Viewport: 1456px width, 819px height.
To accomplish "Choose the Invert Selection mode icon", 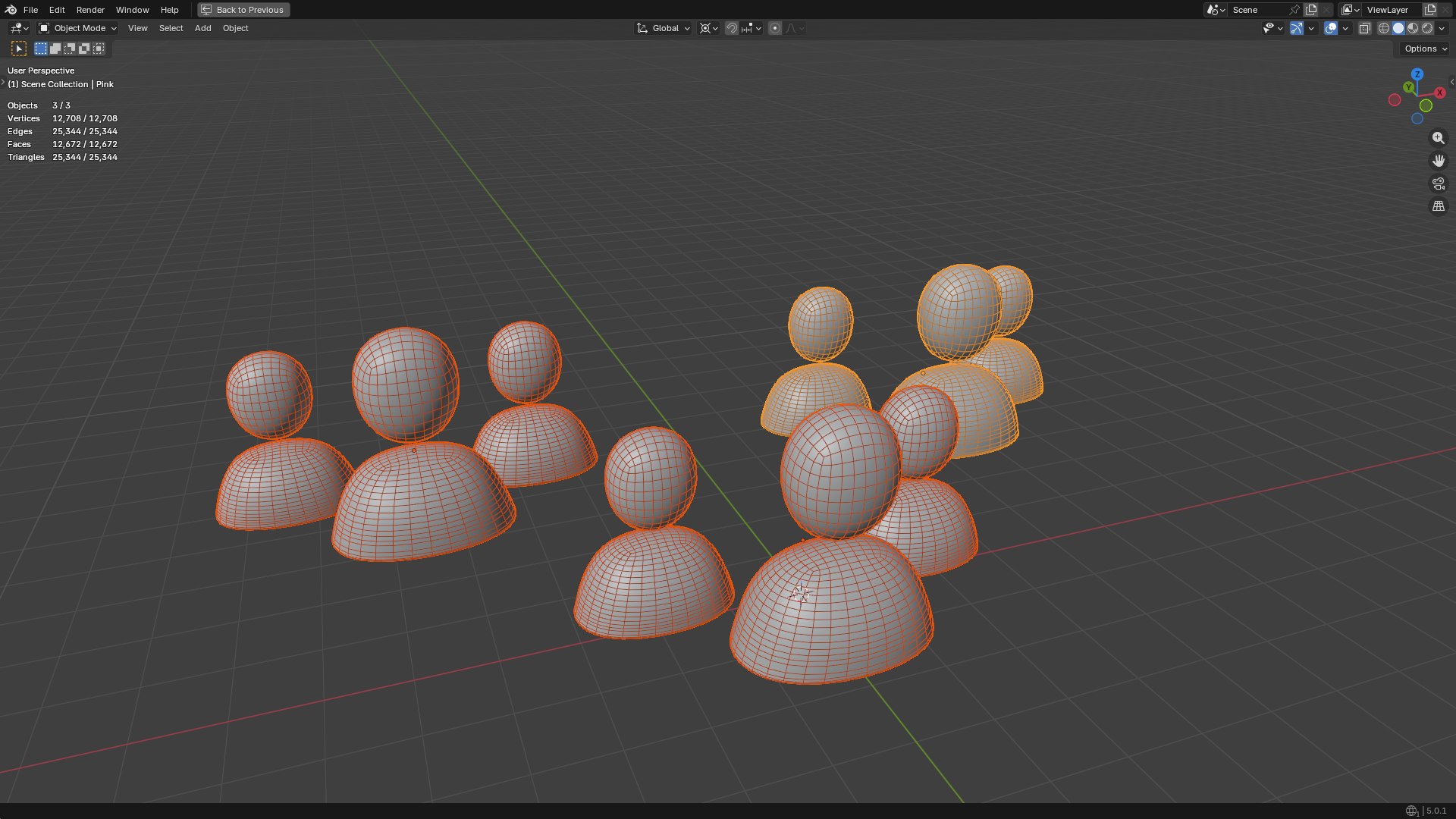I will point(84,49).
